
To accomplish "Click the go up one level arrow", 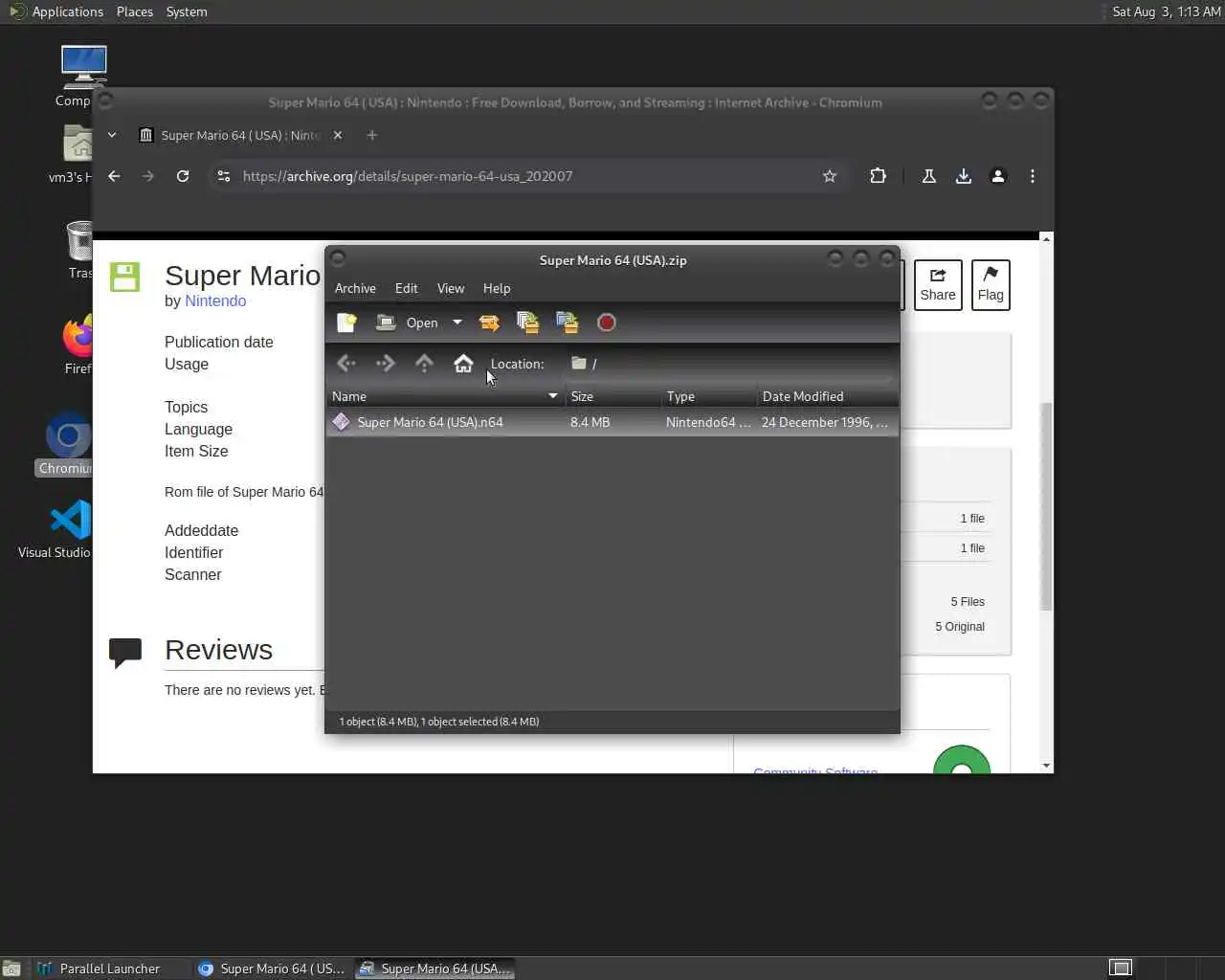I will (424, 364).
